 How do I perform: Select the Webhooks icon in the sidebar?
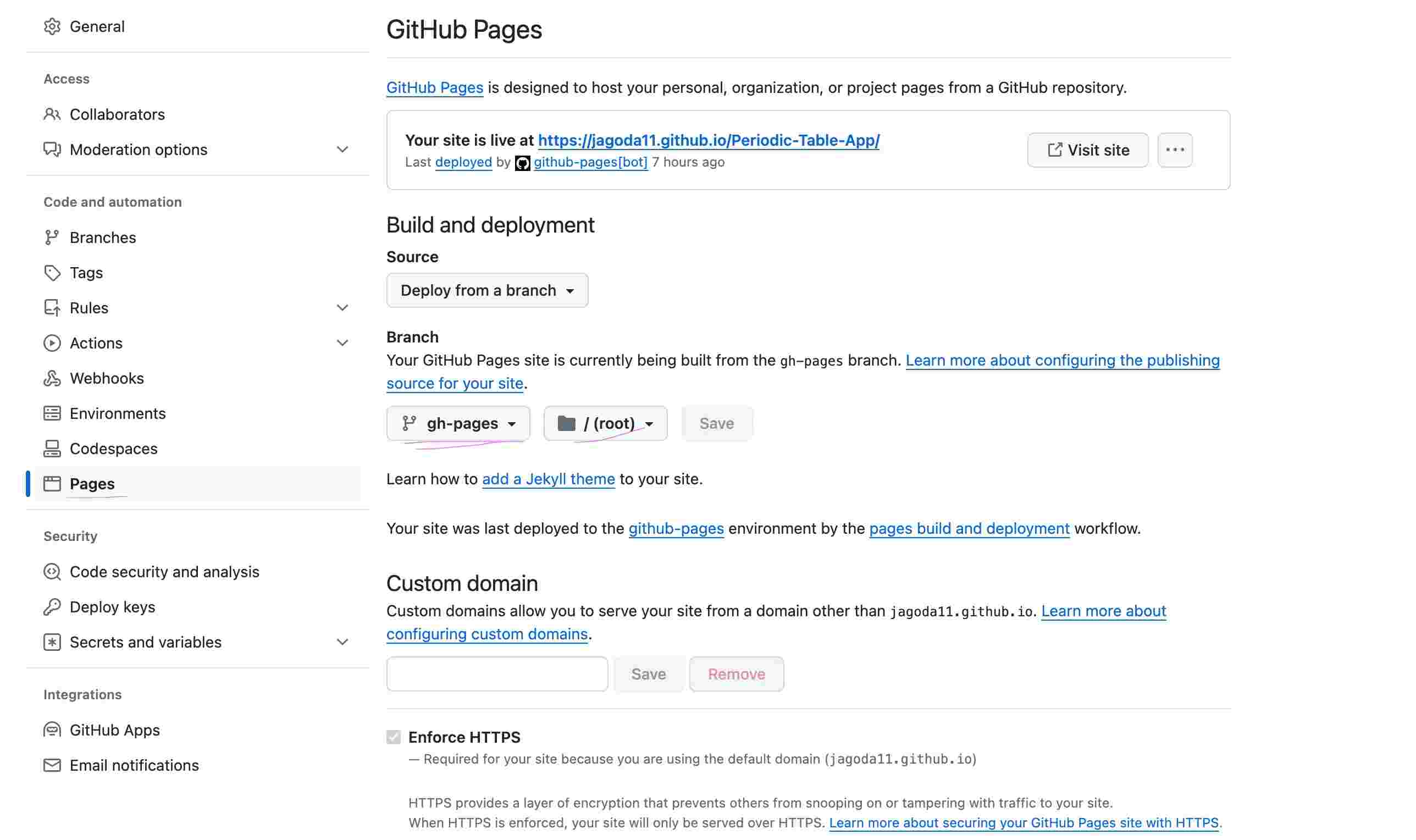52,378
